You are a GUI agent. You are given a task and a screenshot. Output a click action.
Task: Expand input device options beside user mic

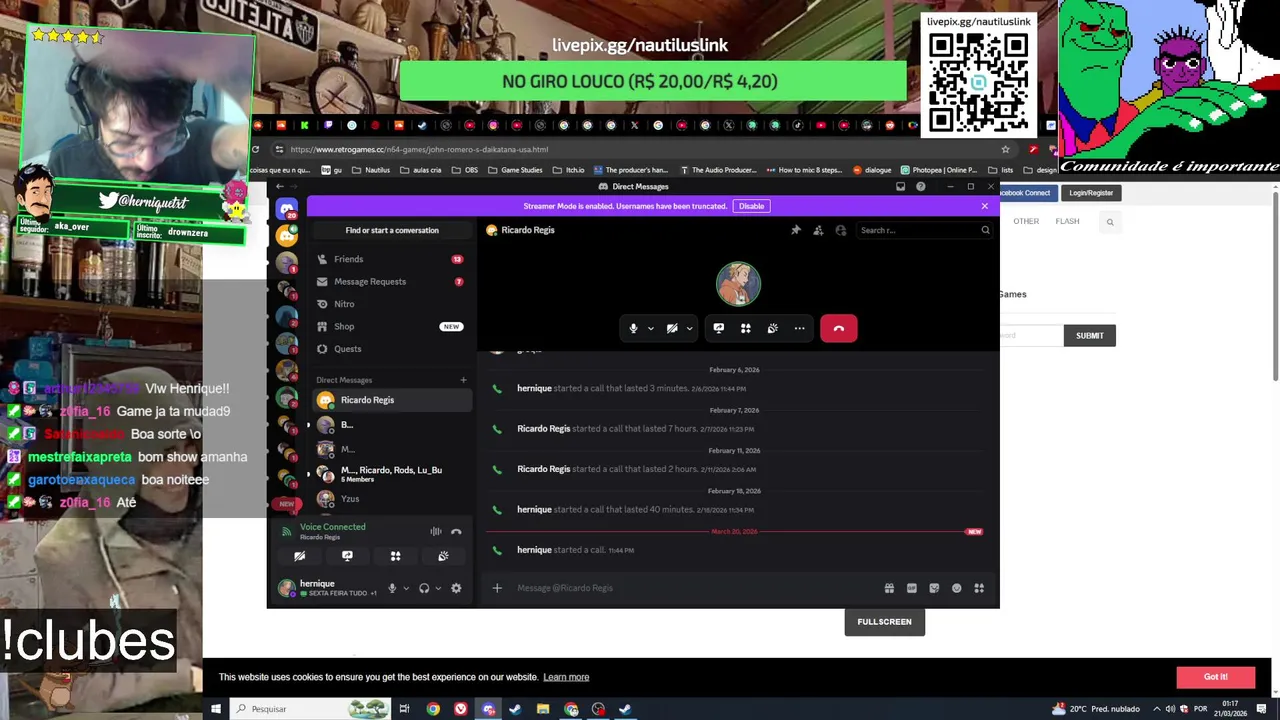click(405, 588)
